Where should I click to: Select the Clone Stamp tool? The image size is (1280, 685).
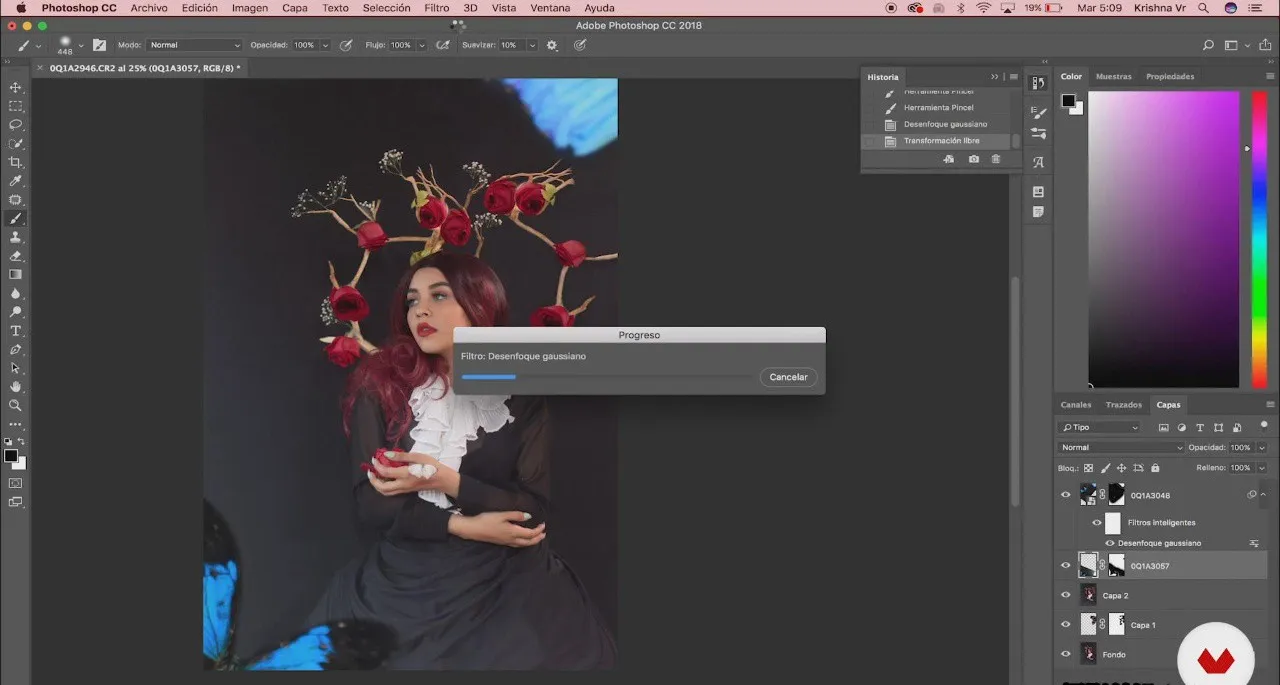(15, 237)
